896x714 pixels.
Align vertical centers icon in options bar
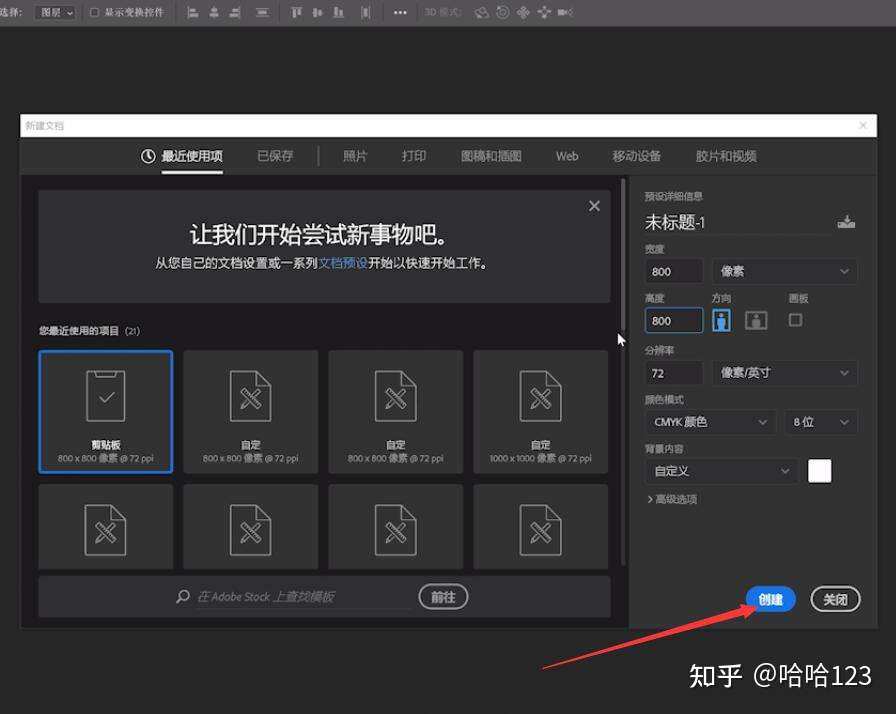click(x=317, y=12)
